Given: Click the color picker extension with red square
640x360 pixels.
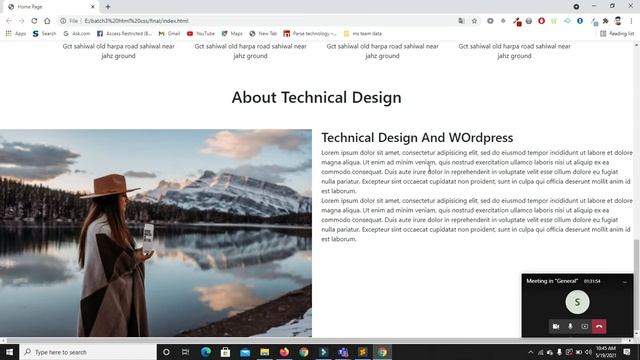Looking at the screenshot, I should pos(517,22).
